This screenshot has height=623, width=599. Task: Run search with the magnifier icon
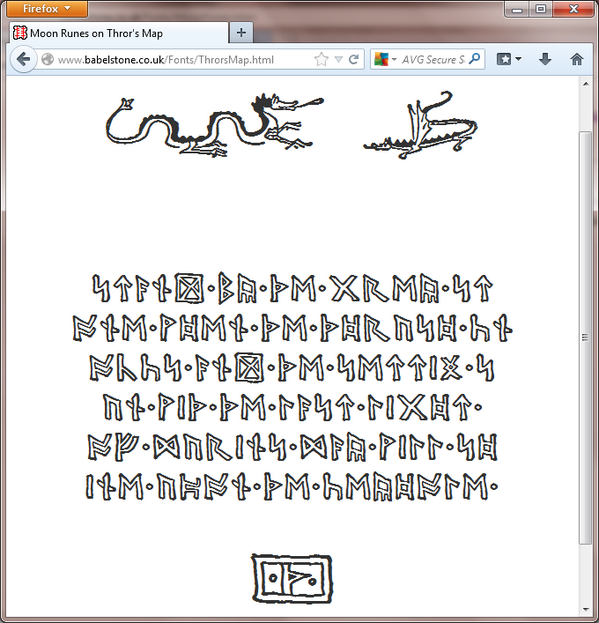pyautogui.click(x=474, y=59)
